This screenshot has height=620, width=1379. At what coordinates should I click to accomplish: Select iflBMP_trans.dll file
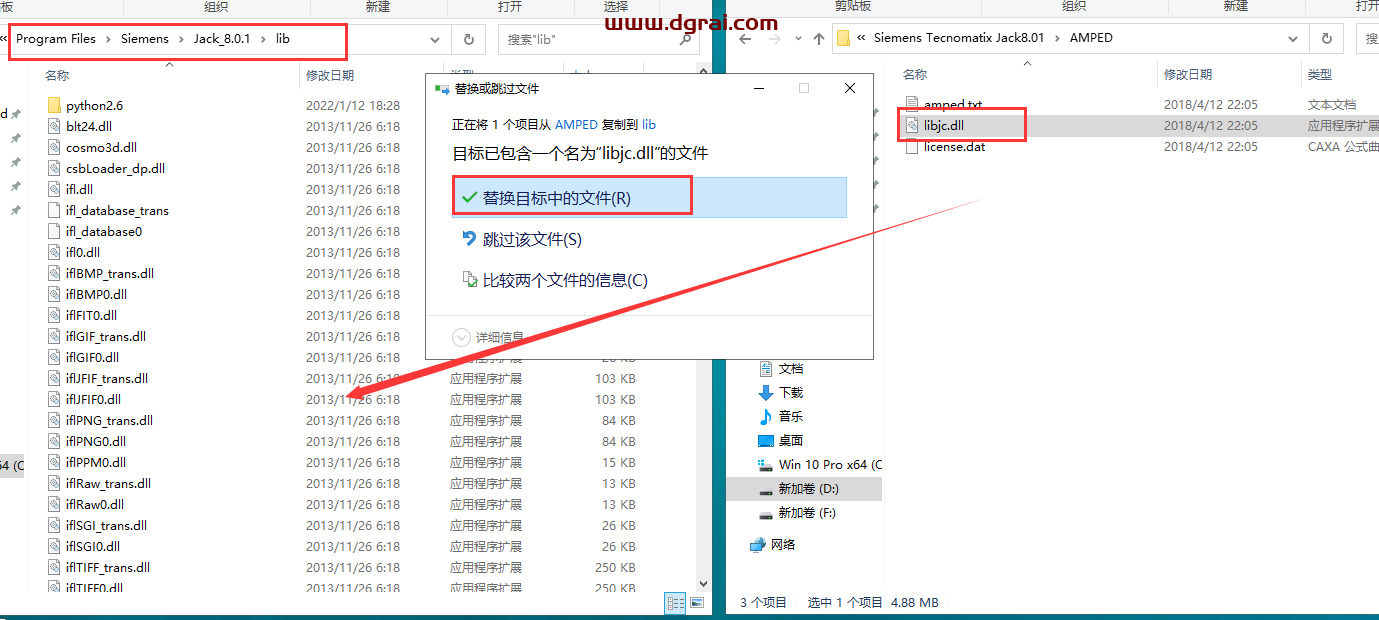pyautogui.click(x=110, y=273)
